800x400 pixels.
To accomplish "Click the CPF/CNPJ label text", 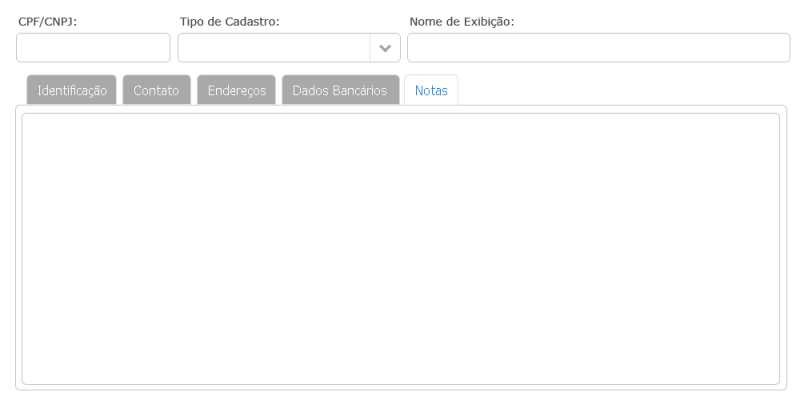I will pos(48,22).
